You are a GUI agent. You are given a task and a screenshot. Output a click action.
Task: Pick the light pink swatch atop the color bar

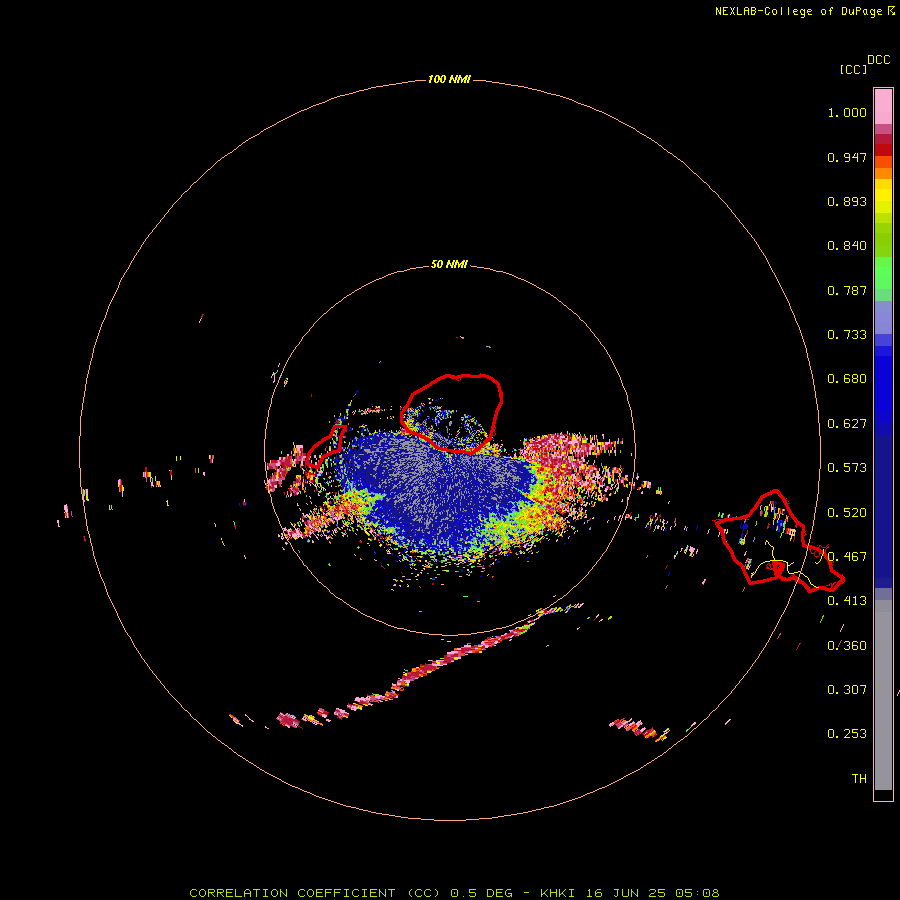click(883, 106)
